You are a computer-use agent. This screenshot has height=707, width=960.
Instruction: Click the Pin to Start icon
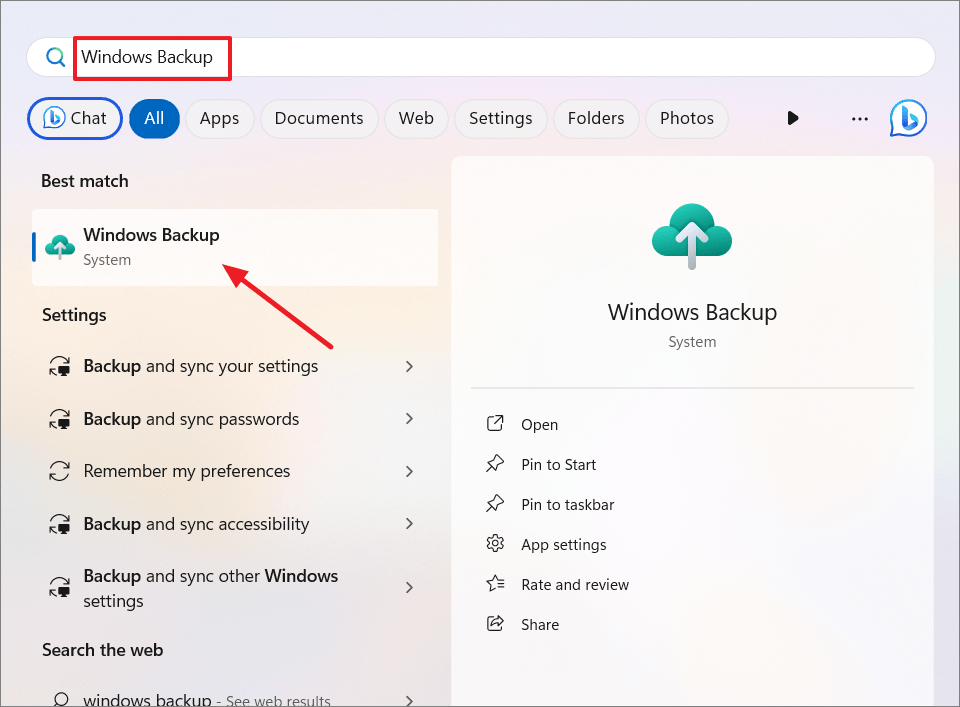click(495, 464)
